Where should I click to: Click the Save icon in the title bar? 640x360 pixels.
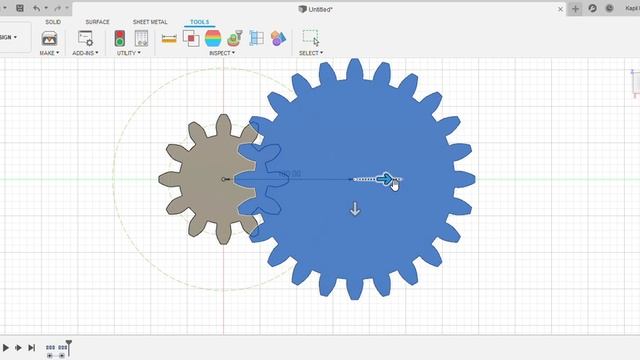(x=20, y=8)
